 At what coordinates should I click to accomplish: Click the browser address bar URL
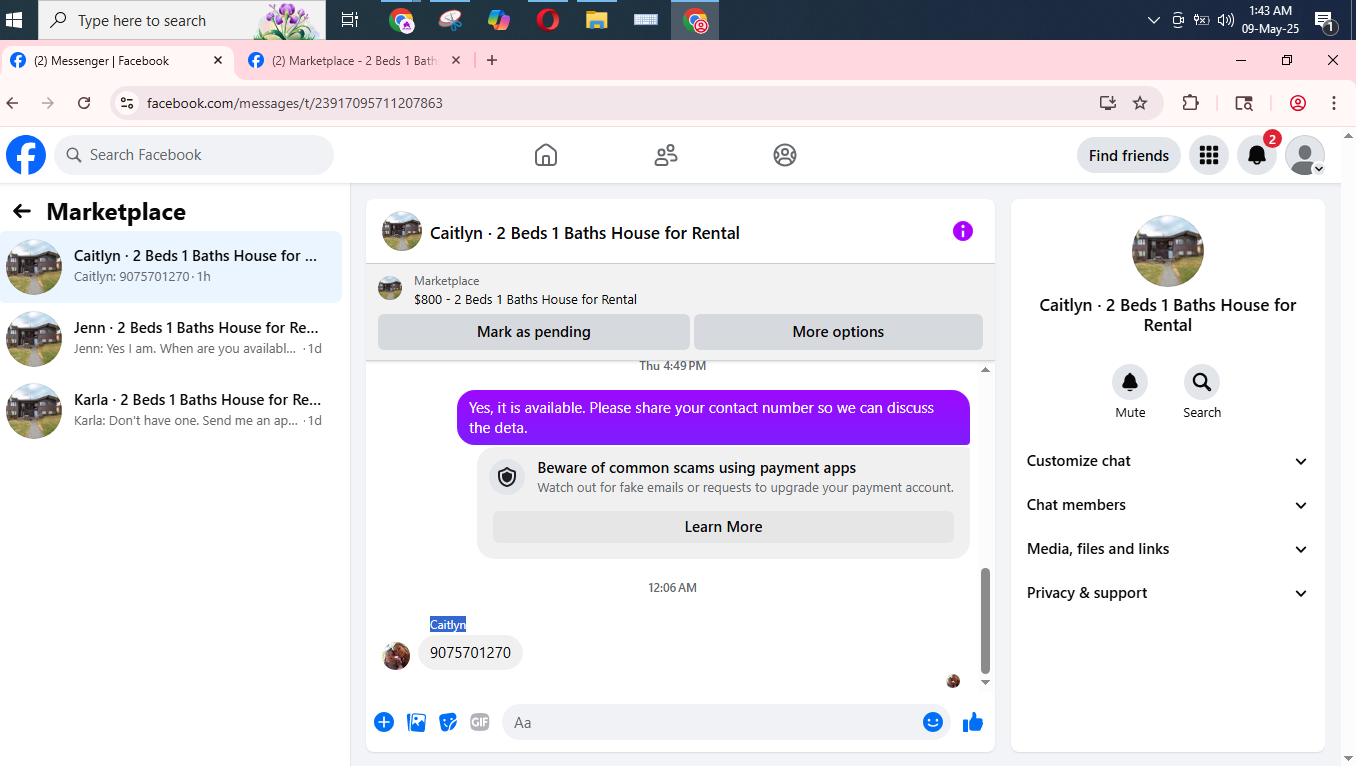(295, 103)
